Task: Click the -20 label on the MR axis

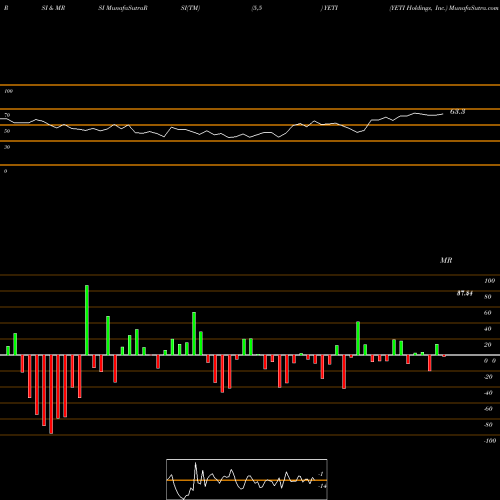Action: (488, 377)
